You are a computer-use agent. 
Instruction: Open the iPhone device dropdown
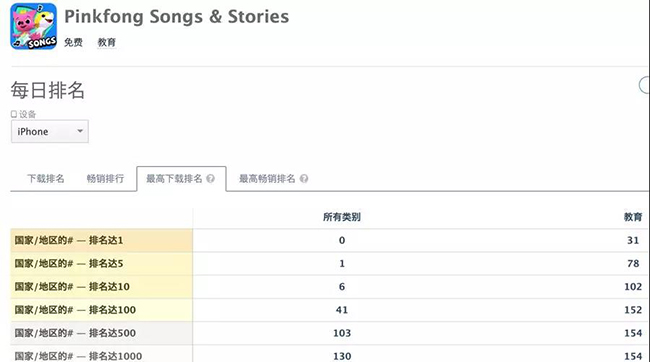point(50,131)
